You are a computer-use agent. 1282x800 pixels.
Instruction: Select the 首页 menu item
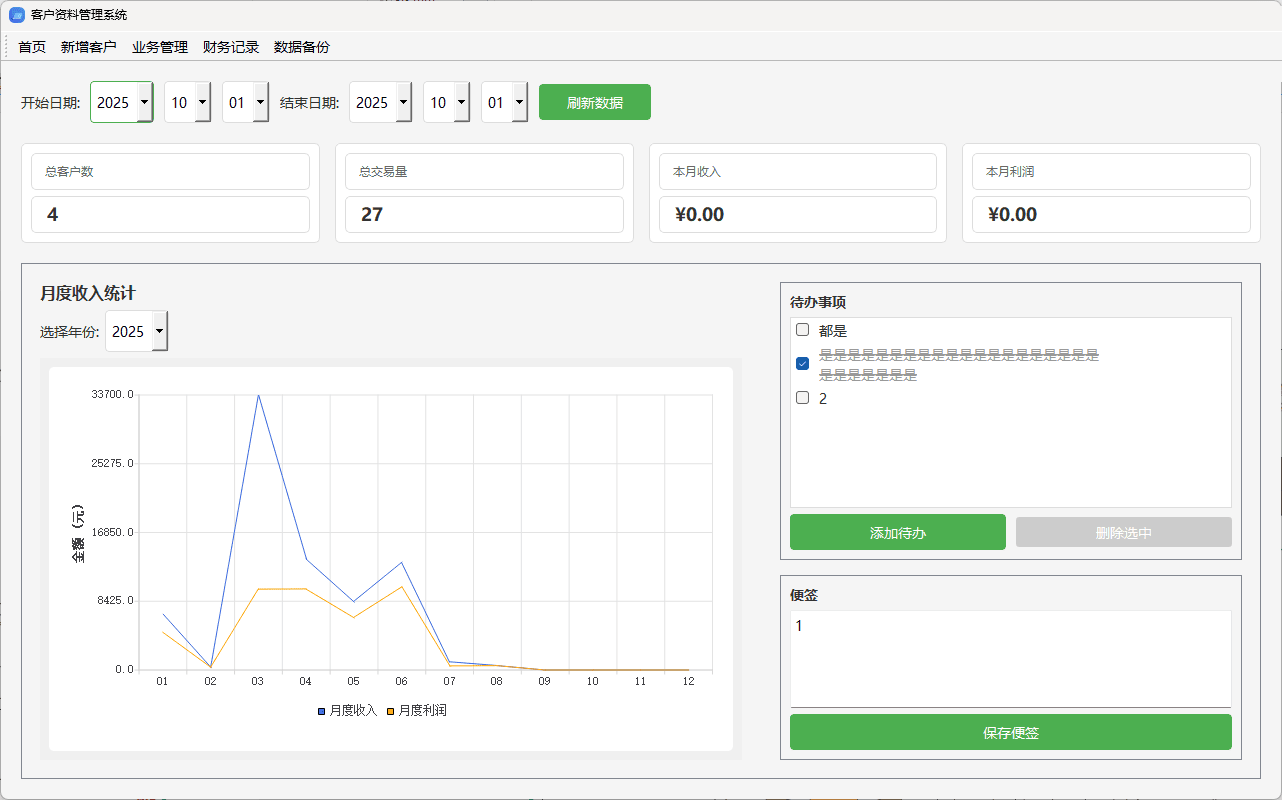click(32, 46)
